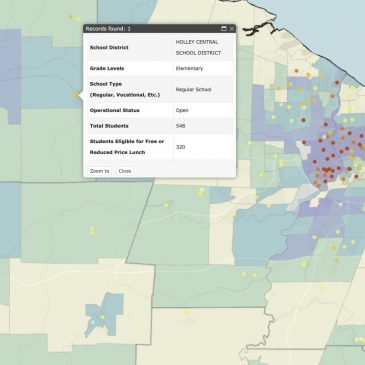Screen dimensions: 365x365
Task: Click the 'HOLLEY CENTRAL SCHOOL DISTRICT' value
Action: point(198,47)
